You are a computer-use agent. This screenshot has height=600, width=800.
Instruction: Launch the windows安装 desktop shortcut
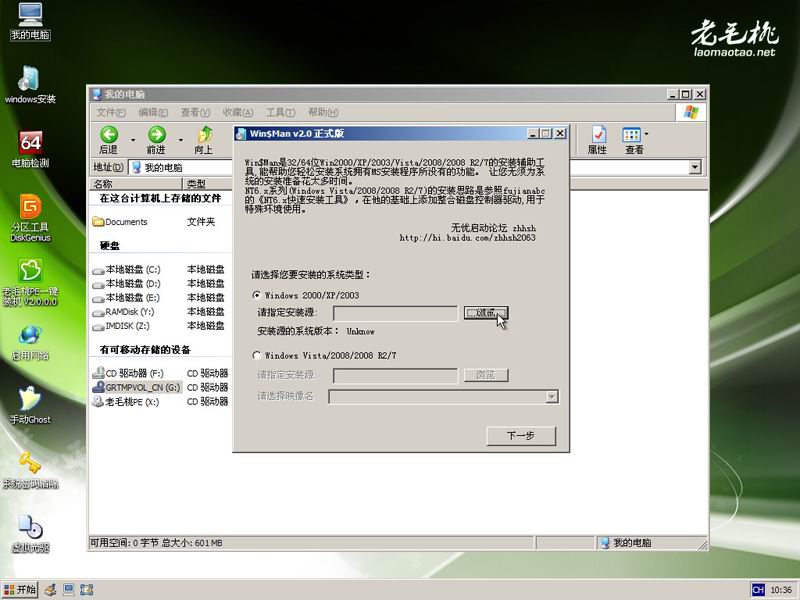[x=30, y=85]
